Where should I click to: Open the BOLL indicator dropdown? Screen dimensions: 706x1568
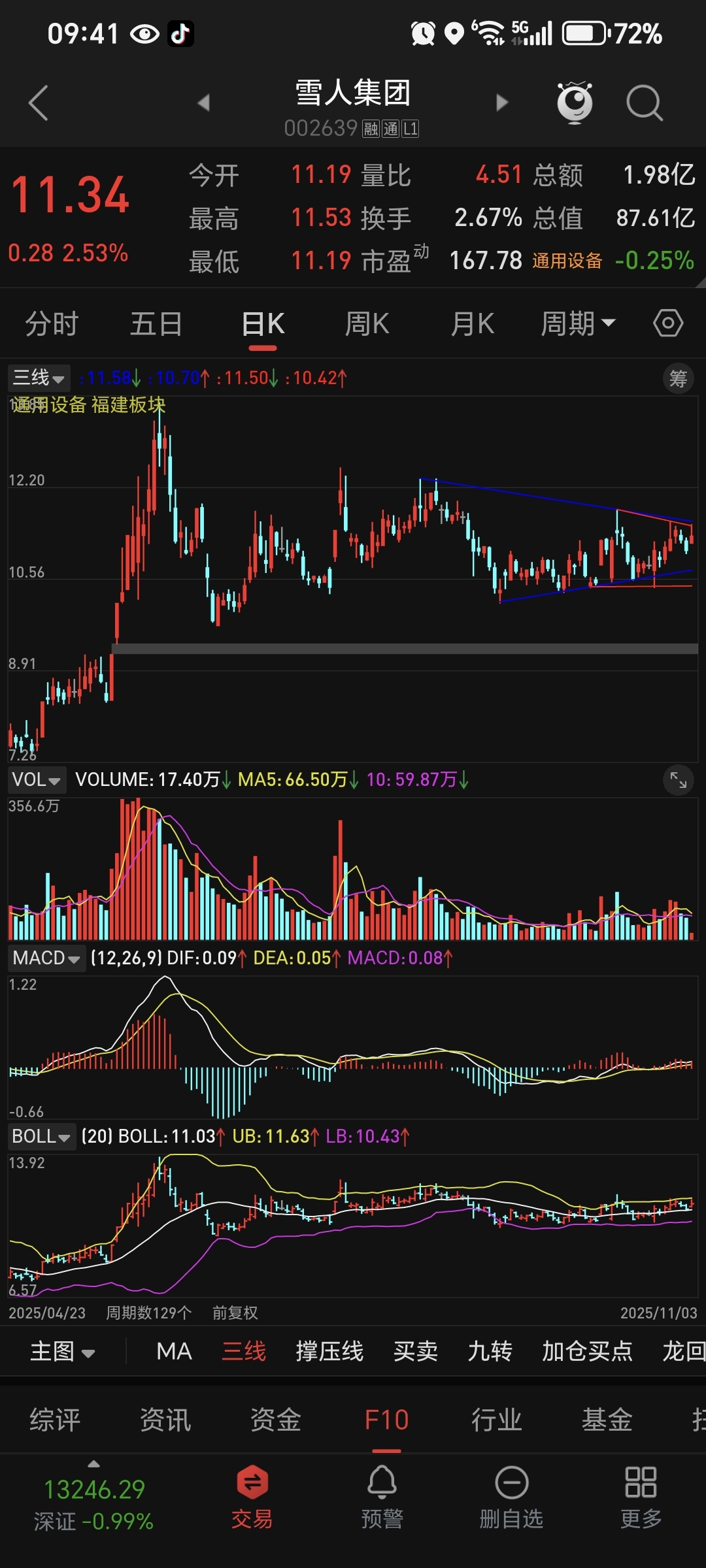(x=41, y=1136)
